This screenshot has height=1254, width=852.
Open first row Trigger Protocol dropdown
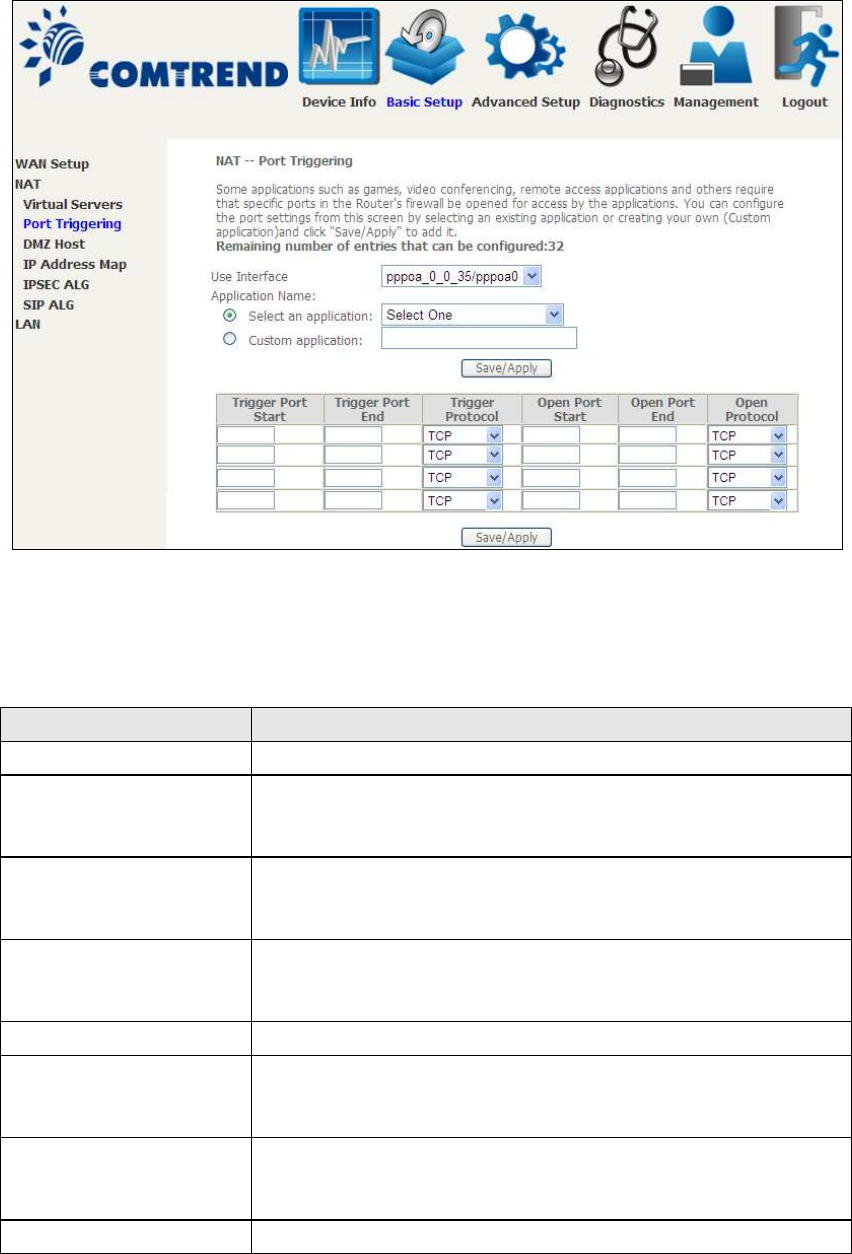click(x=463, y=436)
